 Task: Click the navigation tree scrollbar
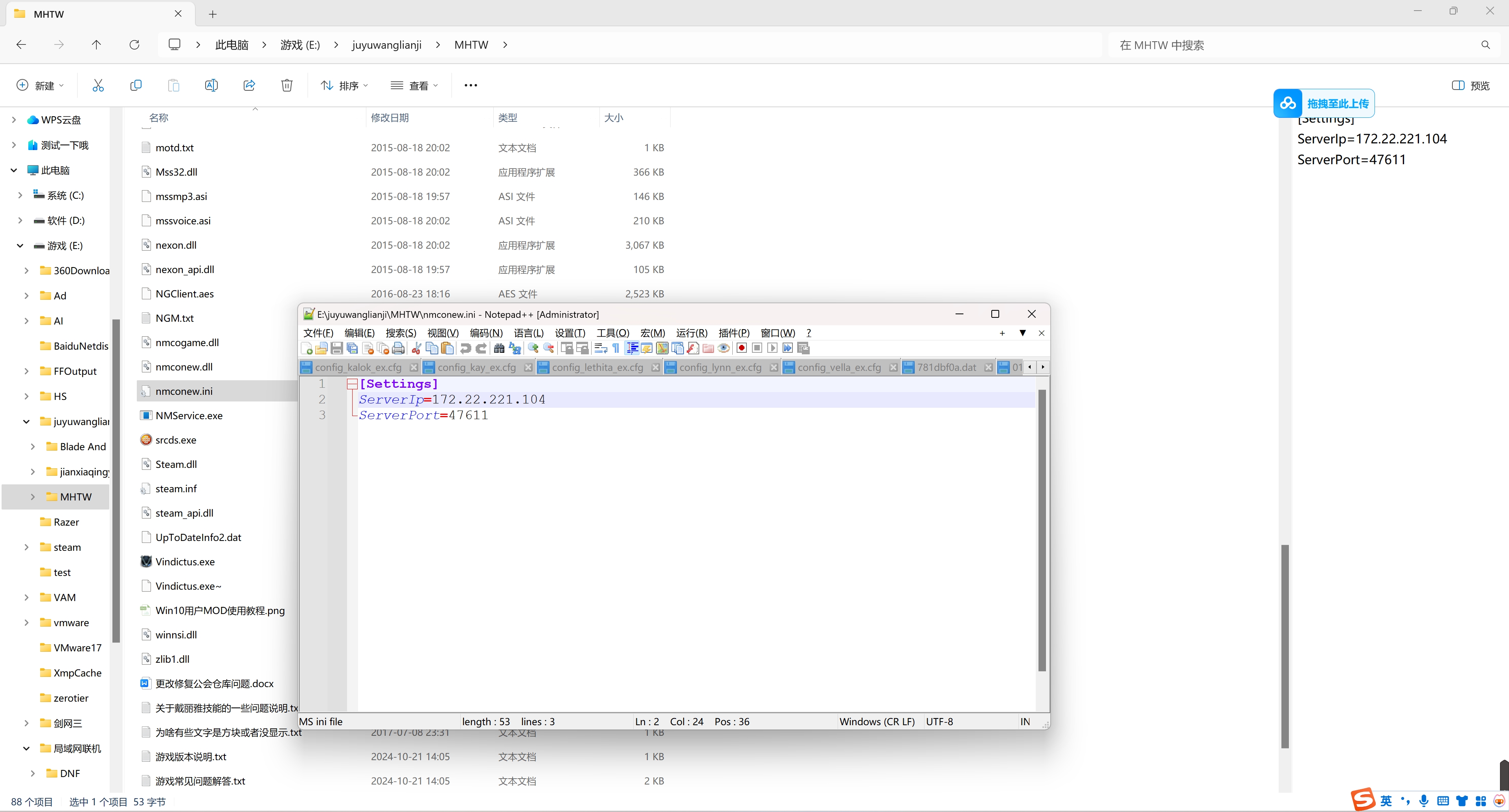[116, 480]
